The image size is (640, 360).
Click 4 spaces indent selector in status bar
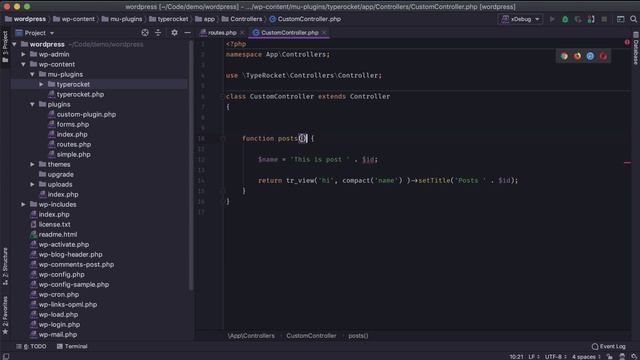point(586,357)
